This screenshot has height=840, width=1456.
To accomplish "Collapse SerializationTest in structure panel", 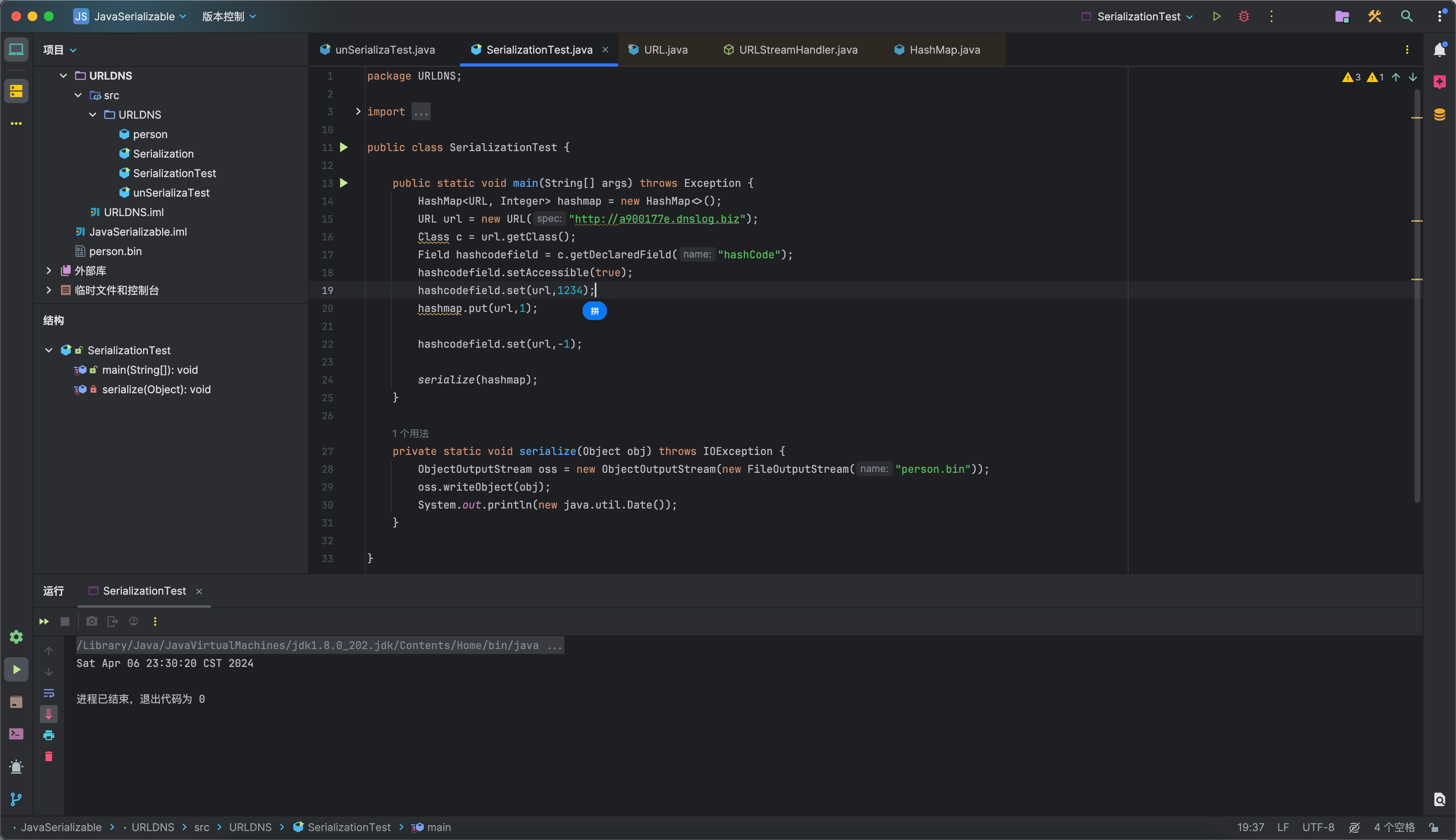I will pyautogui.click(x=48, y=350).
